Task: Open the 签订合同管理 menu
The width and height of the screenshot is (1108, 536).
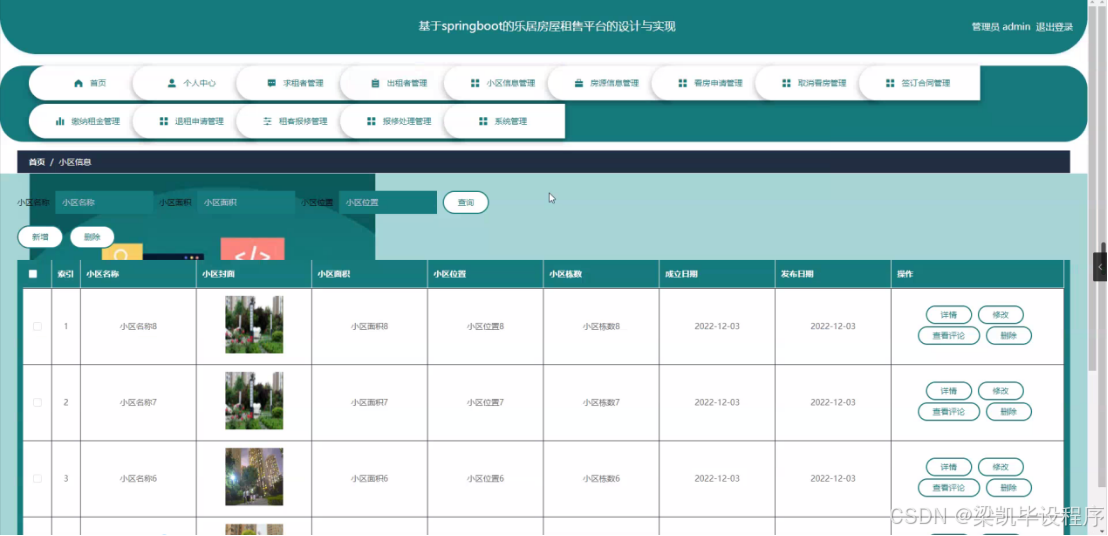Action: point(918,83)
